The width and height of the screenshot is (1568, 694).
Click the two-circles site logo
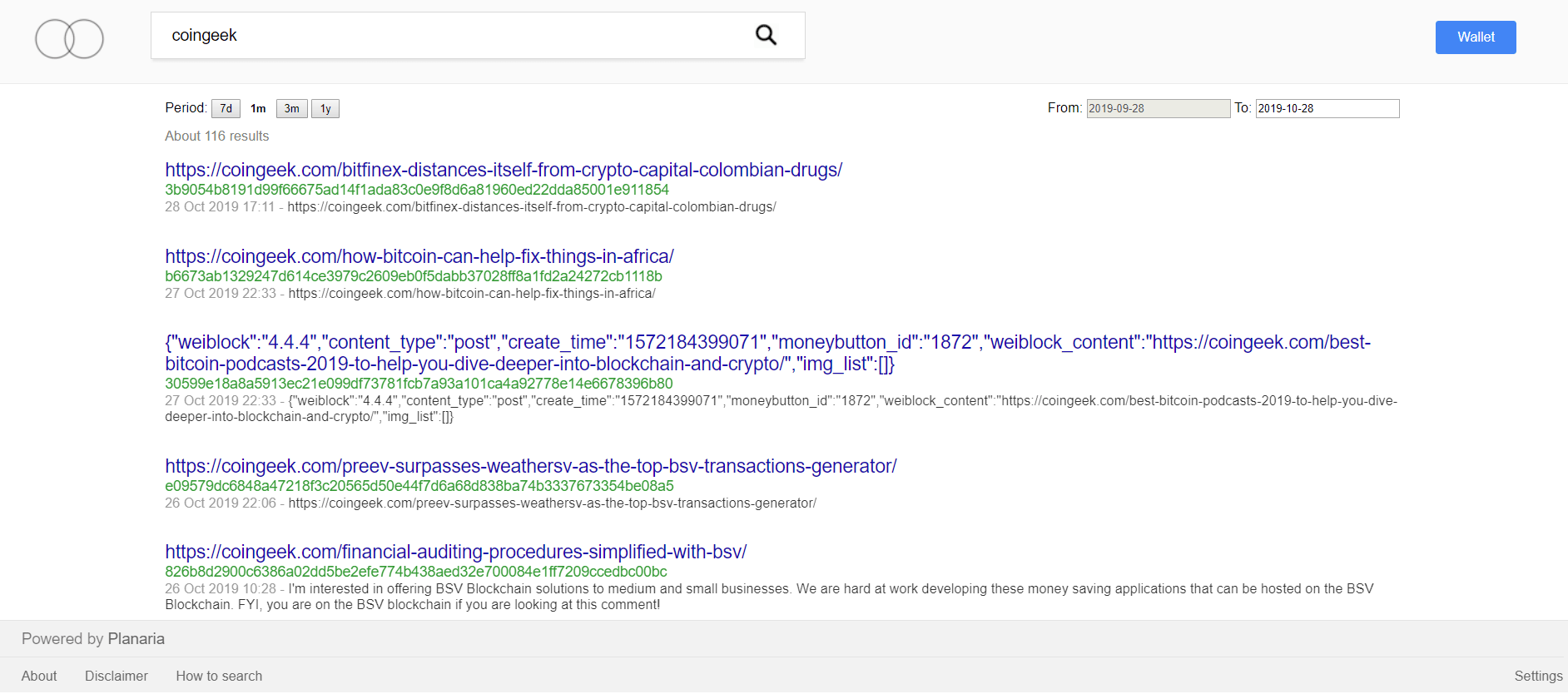coord(69,38)
